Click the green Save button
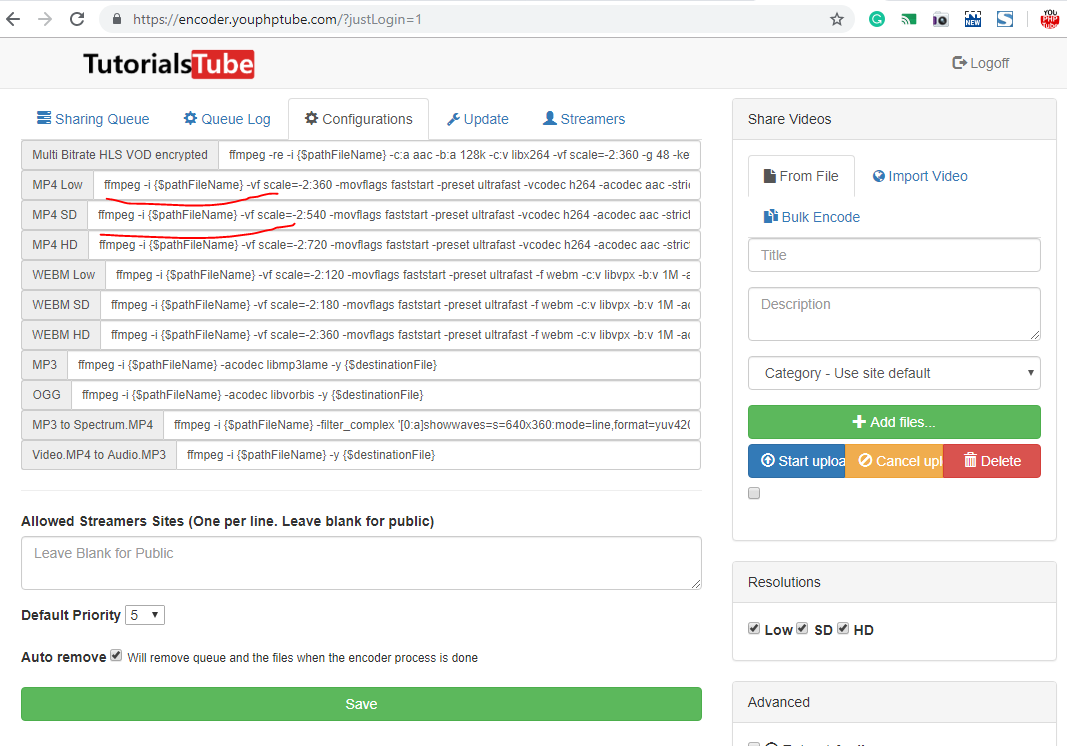 361,704
